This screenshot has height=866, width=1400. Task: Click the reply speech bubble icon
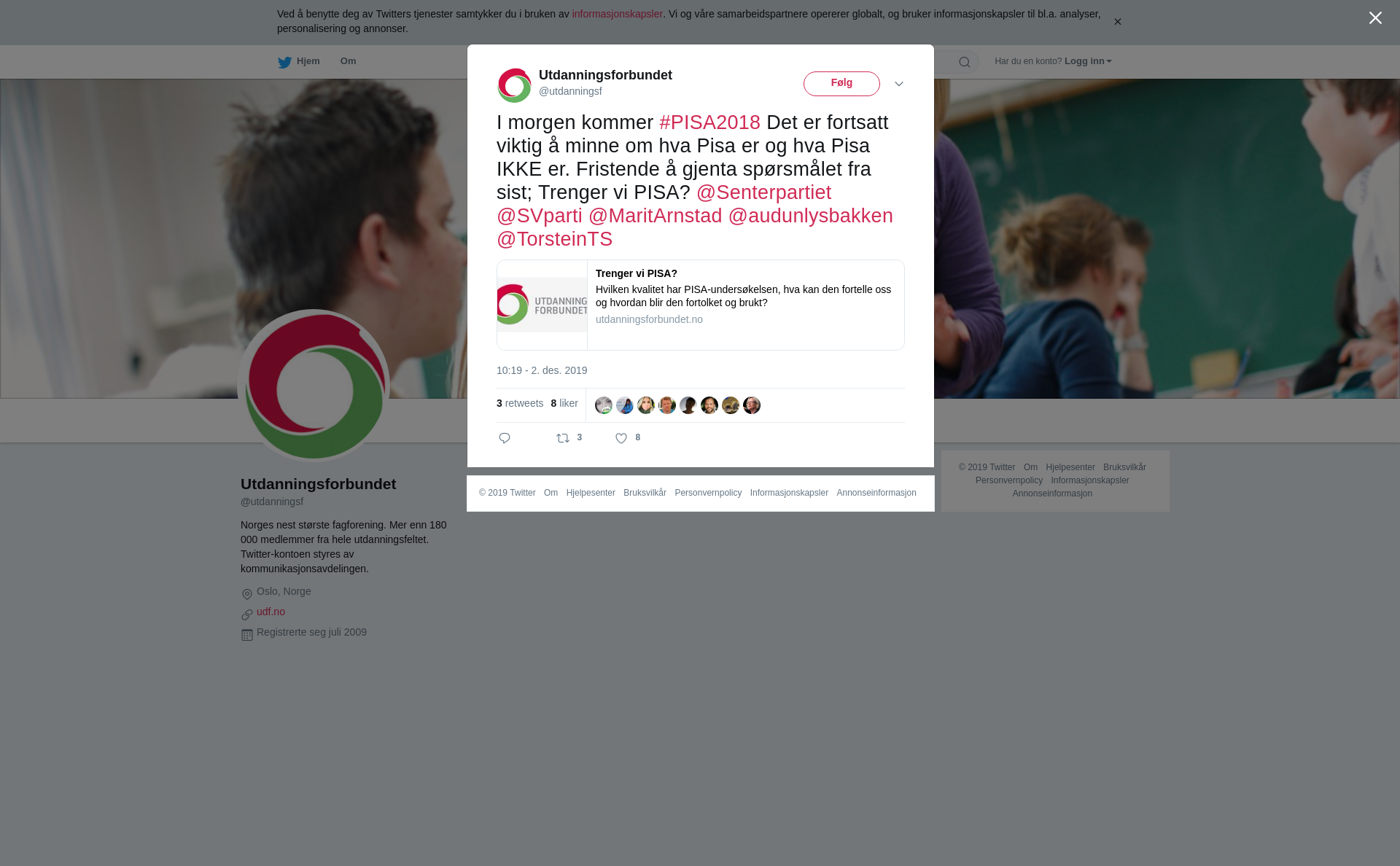[505, 438]
